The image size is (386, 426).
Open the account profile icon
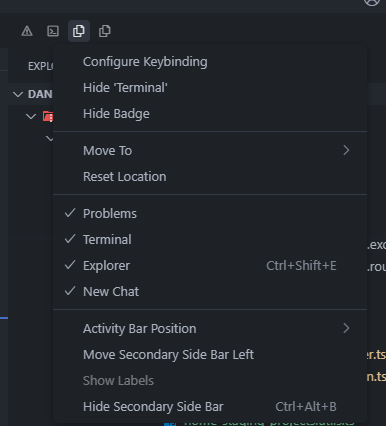click(x=372, y=2)
